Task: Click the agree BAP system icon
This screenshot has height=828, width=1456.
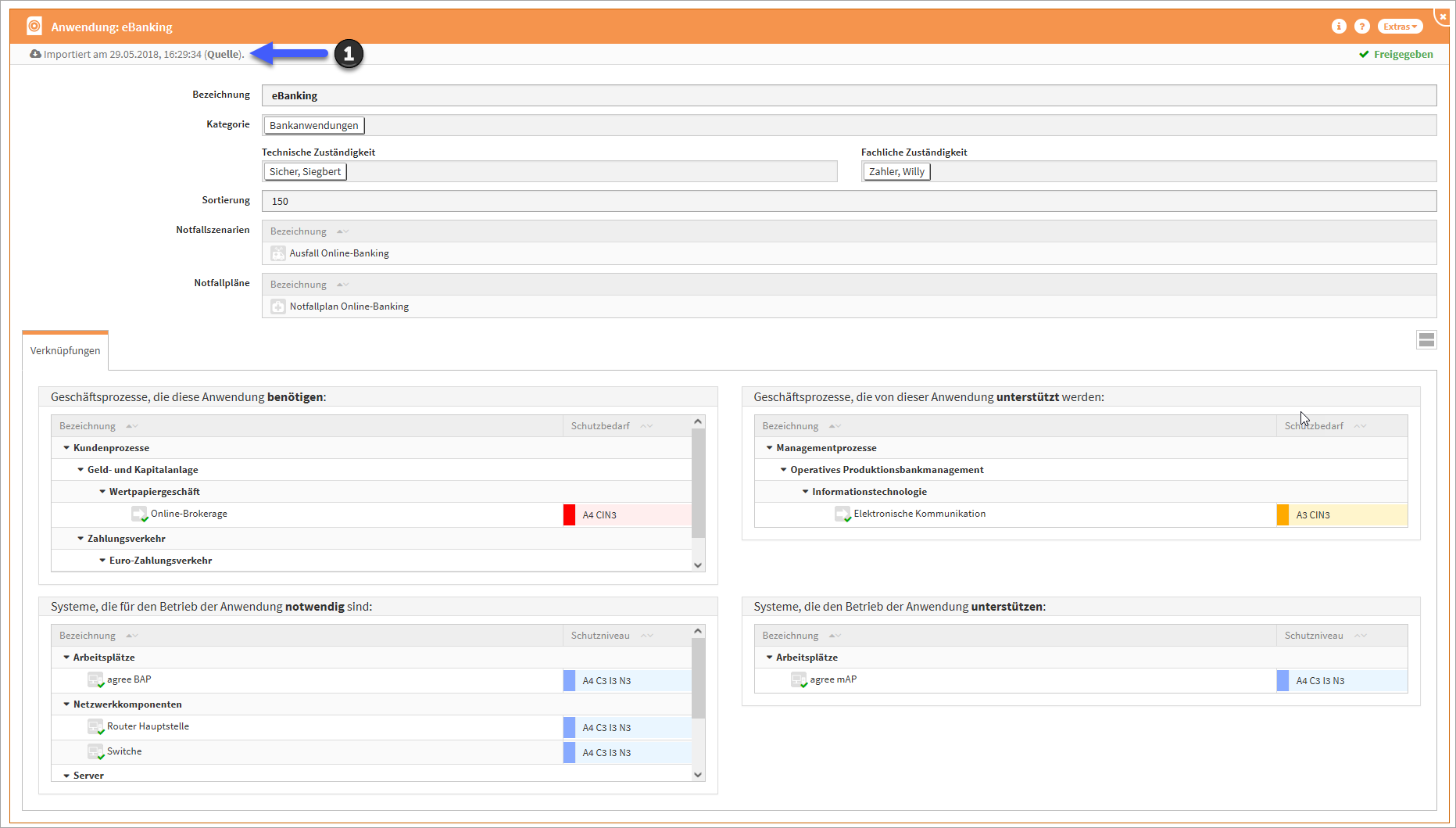Action: 95,679
